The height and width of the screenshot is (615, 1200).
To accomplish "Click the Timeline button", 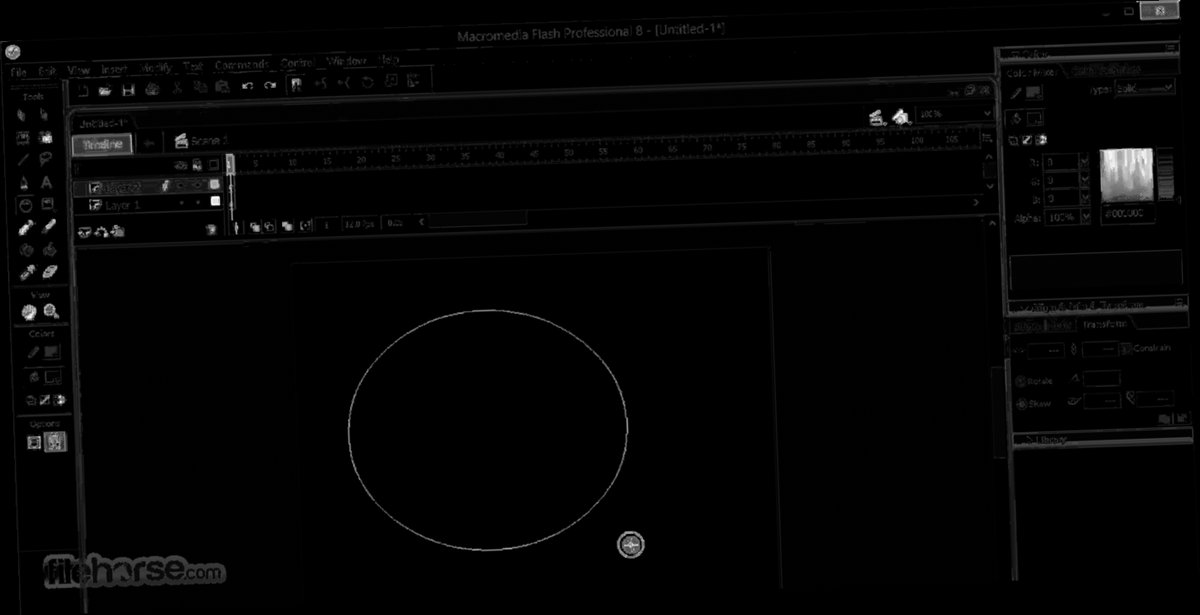I will click(102, 144).
